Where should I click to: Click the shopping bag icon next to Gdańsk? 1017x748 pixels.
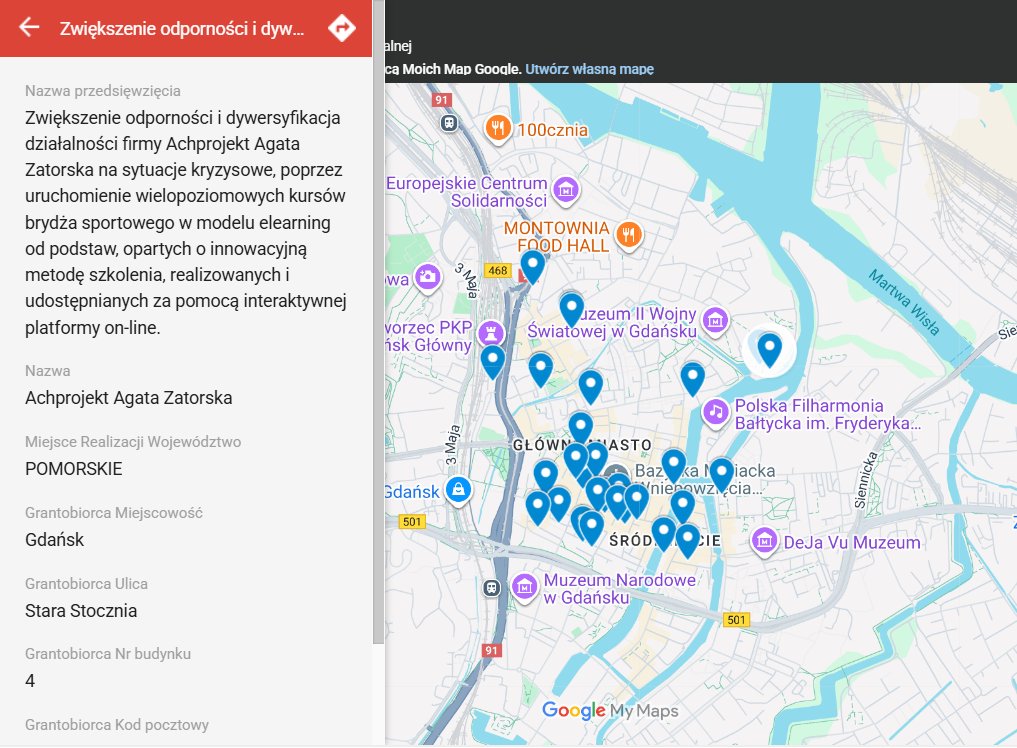458,490
